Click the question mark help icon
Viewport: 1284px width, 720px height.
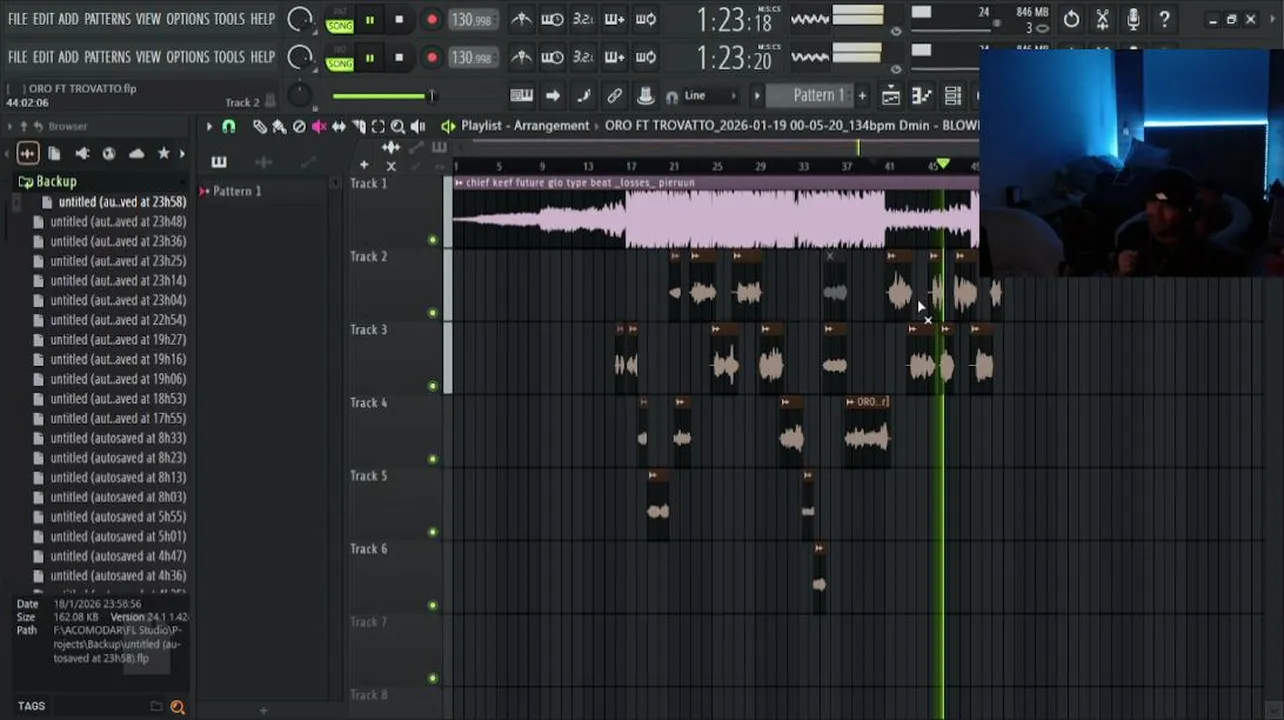(x=1164, y=19)
